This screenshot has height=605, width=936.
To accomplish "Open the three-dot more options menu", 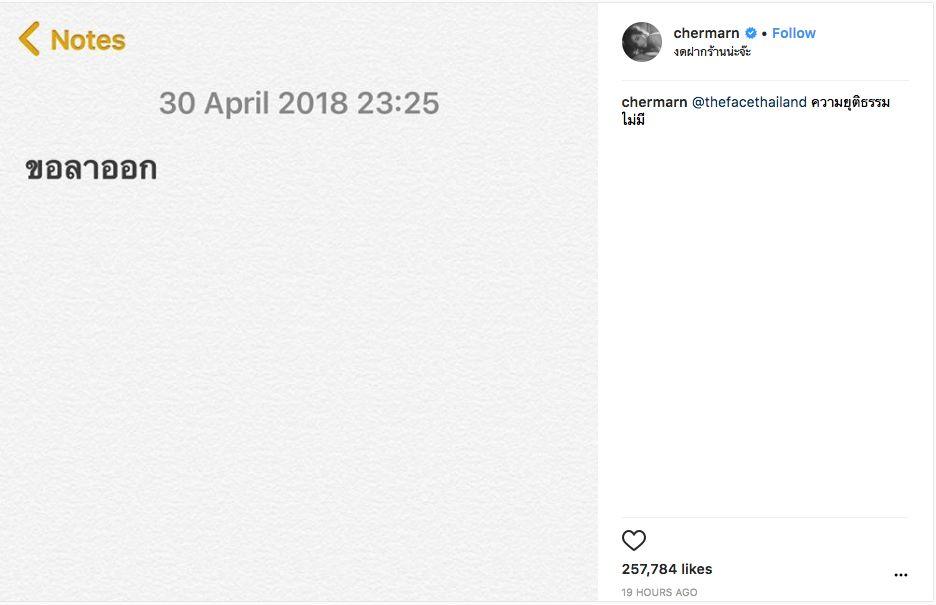I will (900, 575).
